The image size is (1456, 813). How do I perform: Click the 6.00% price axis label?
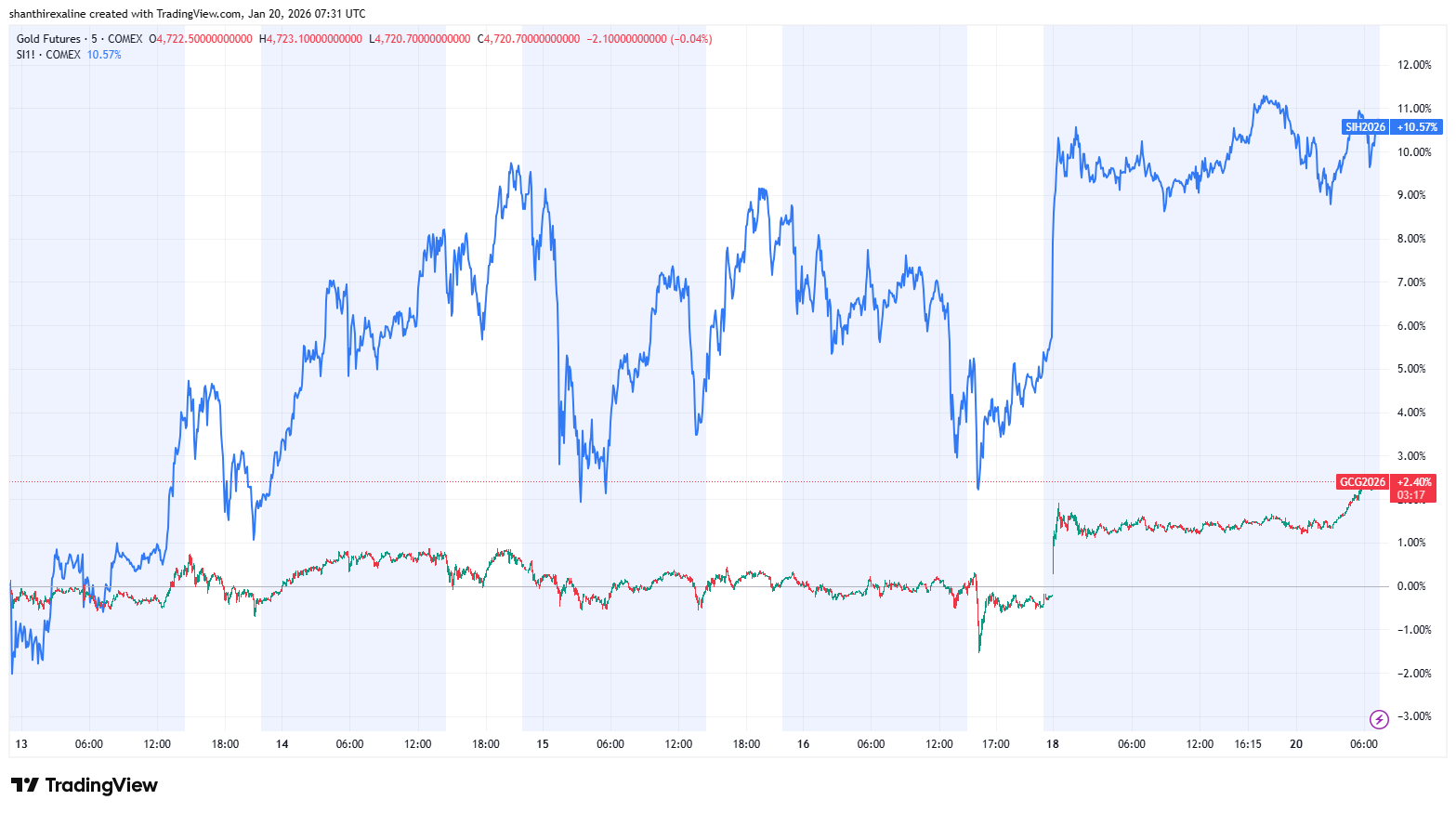1411,326
